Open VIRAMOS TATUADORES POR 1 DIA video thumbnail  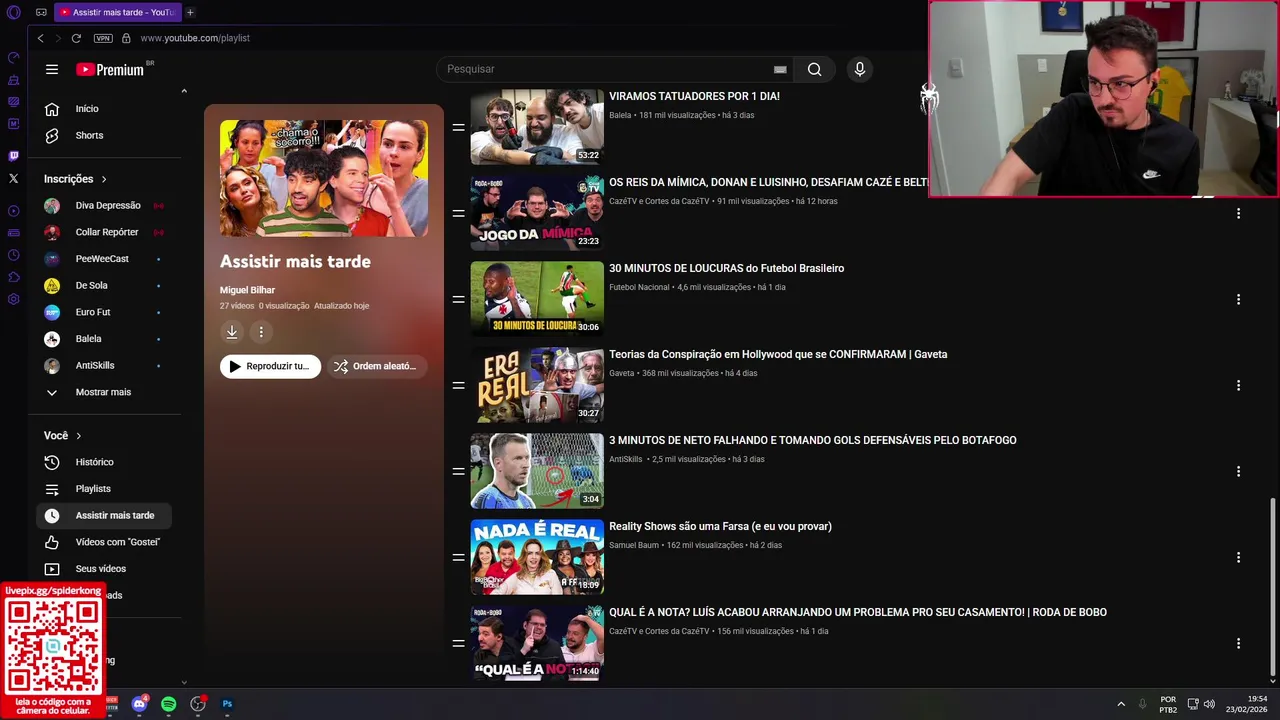pos(537,127)
